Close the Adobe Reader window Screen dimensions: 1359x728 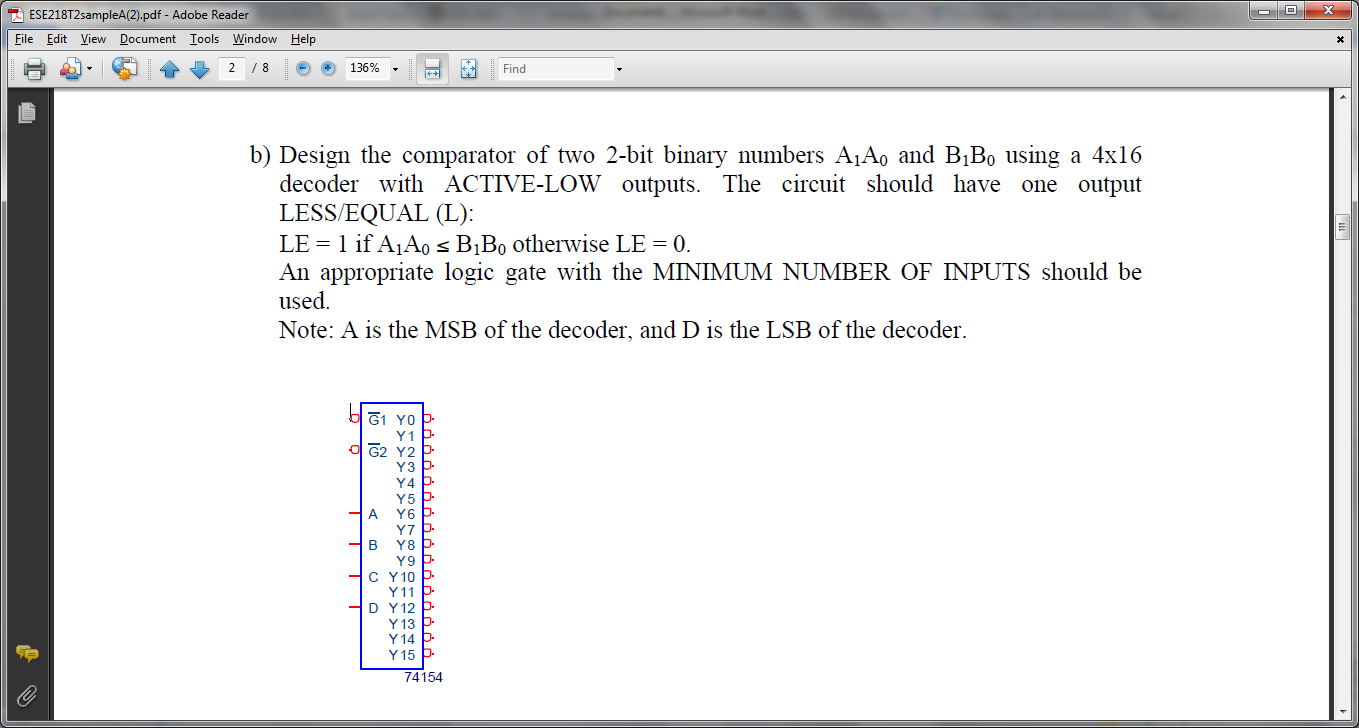point(1329,11)
